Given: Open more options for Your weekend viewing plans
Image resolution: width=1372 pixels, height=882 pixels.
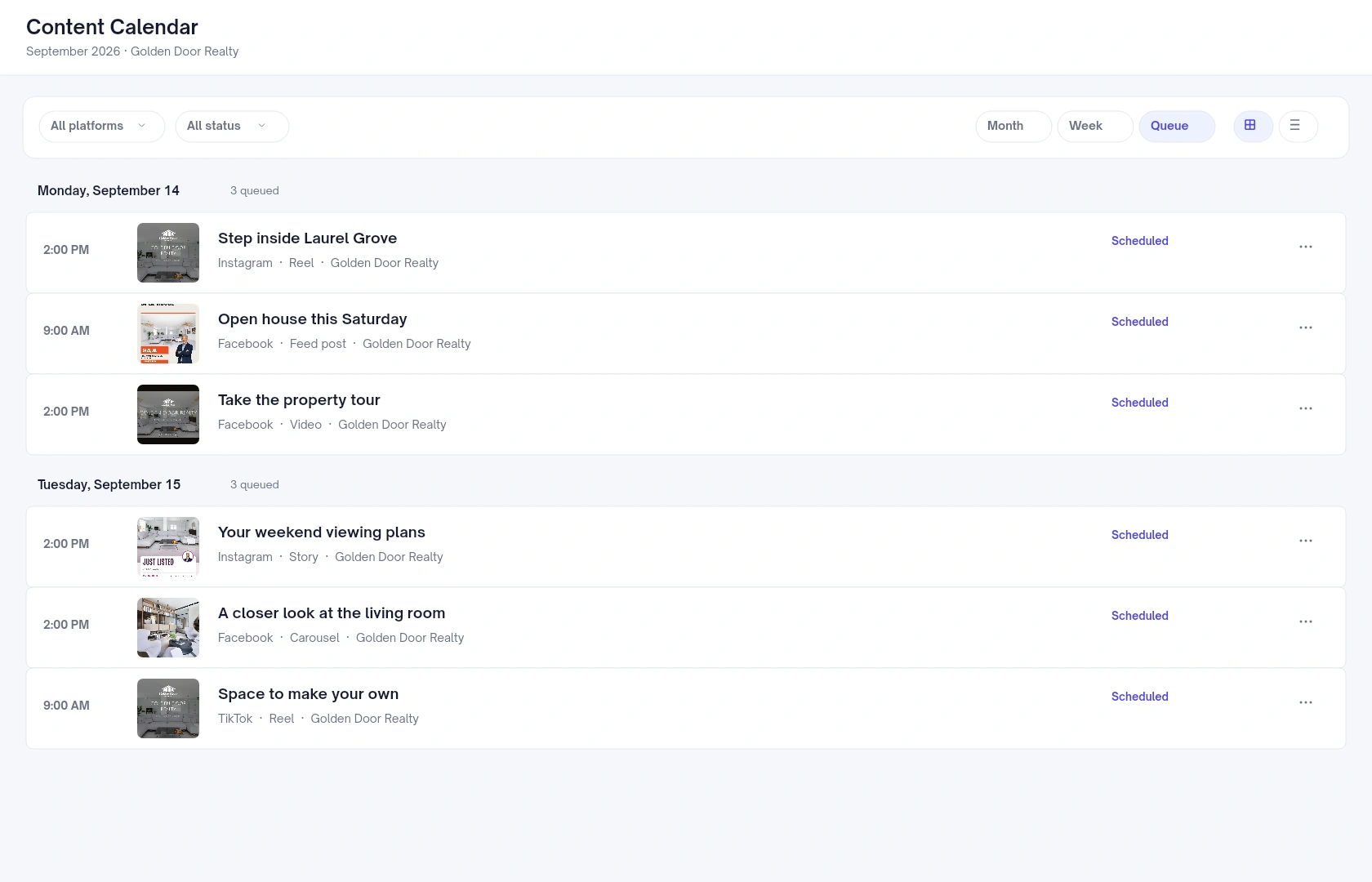Looking at the screenshot, I should click(x=1305, y=541).
